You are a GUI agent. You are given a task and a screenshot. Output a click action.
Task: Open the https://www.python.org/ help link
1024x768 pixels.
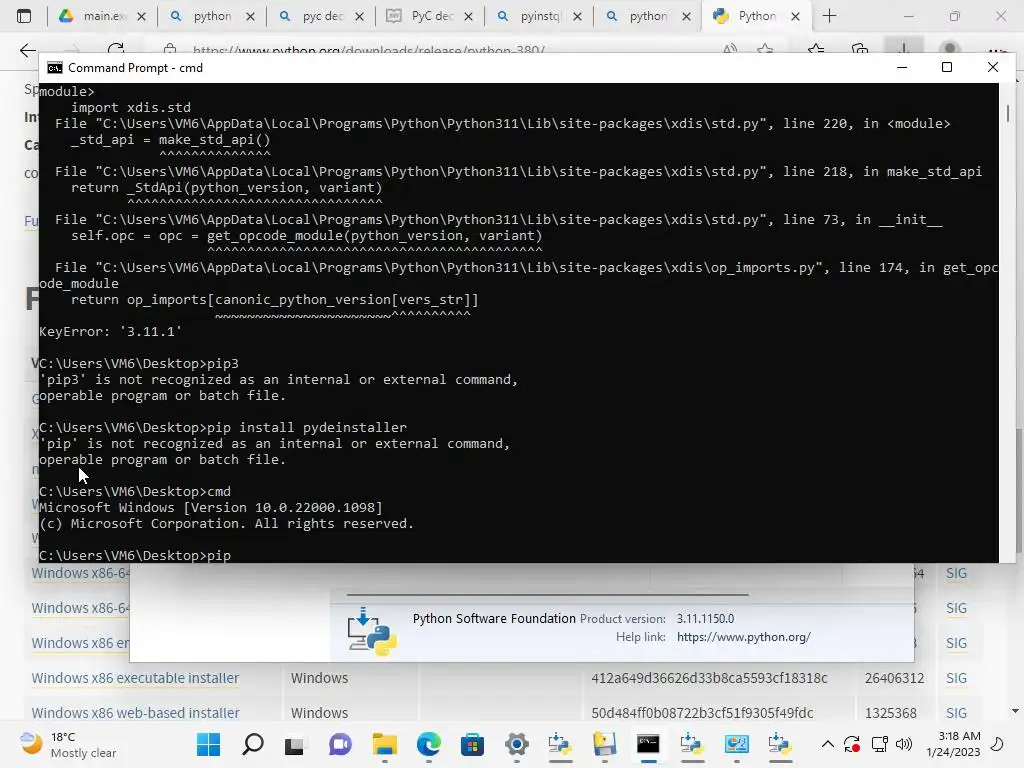744,637
